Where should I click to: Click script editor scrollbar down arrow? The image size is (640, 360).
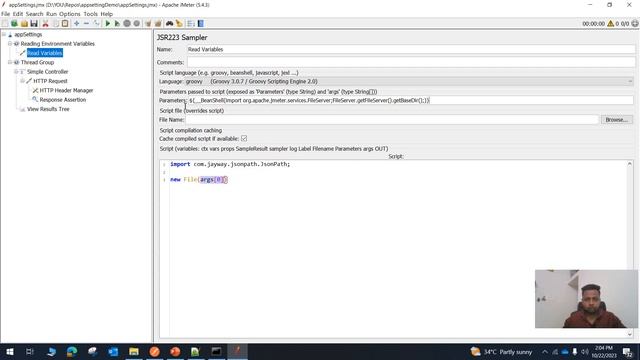[x=629, y=334]
